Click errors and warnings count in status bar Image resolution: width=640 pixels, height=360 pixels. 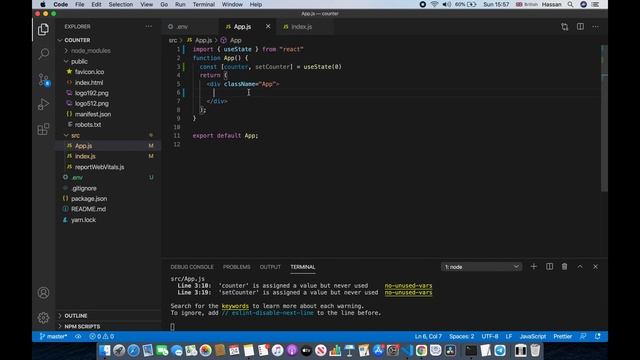102,337
